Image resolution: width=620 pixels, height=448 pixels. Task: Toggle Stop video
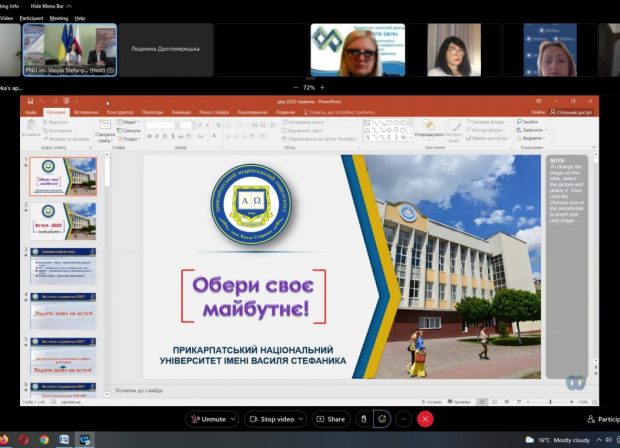(x=272, y=419)
